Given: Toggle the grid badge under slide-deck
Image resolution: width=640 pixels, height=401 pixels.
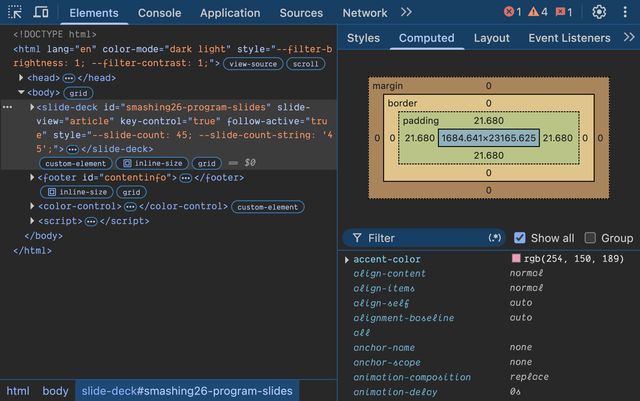Looking at the screenshot, I should pos(207,163).
